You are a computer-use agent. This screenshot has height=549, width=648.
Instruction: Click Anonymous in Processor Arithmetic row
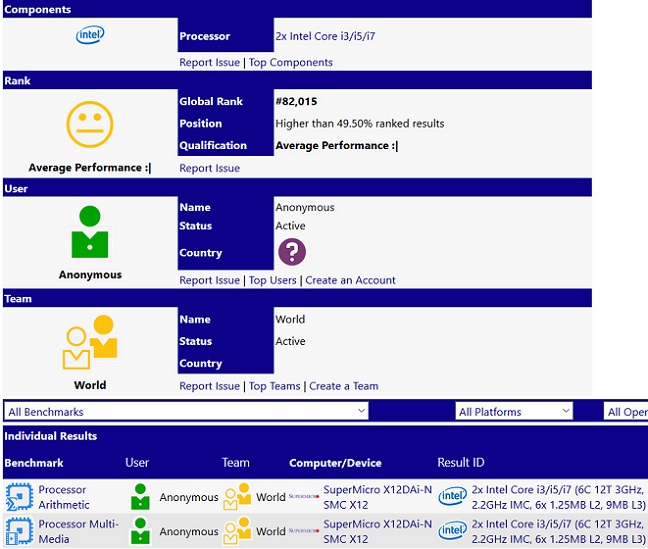189,497
